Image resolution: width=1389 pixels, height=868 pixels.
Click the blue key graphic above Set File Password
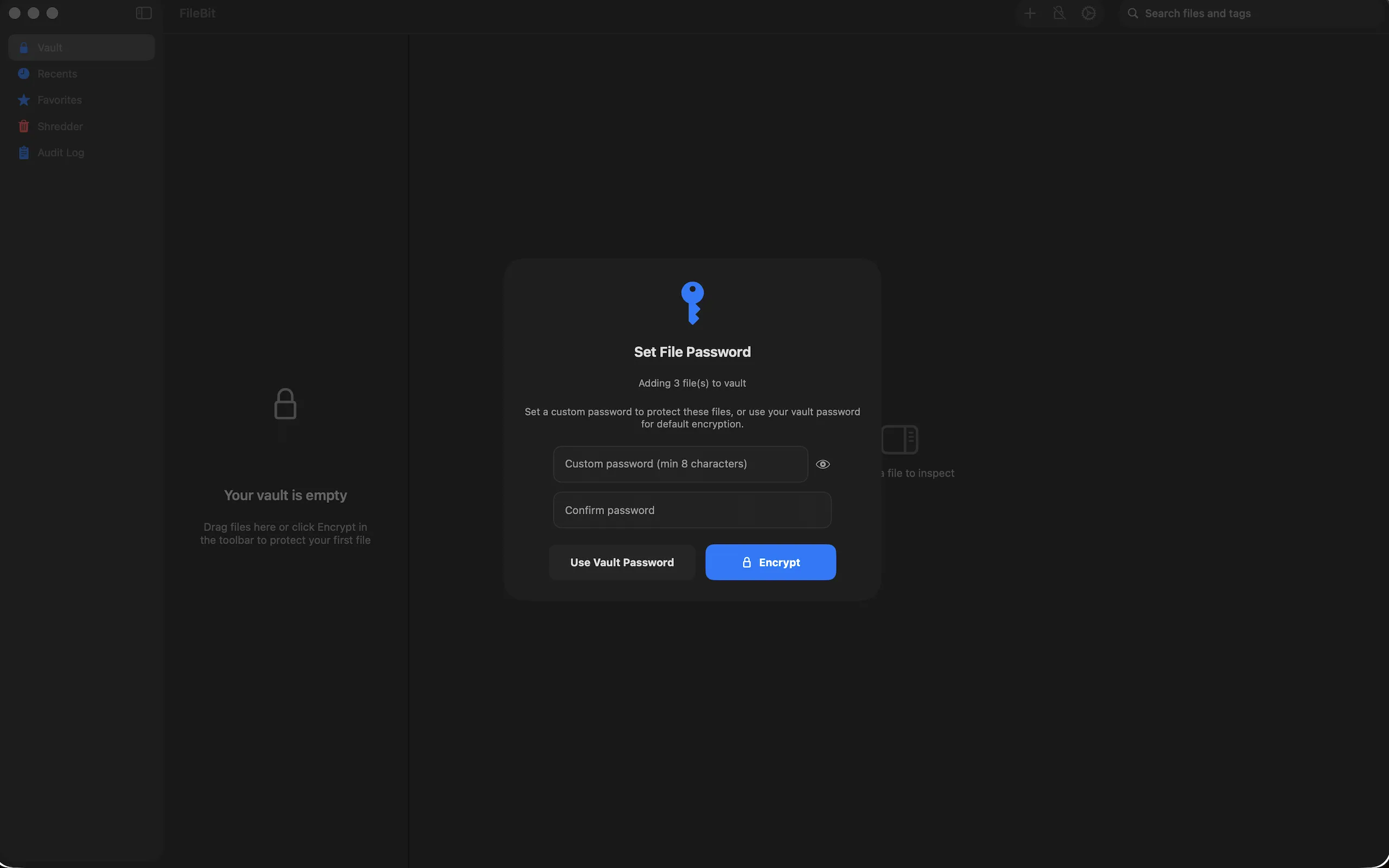pyautogui.click(x=692, y=302)
